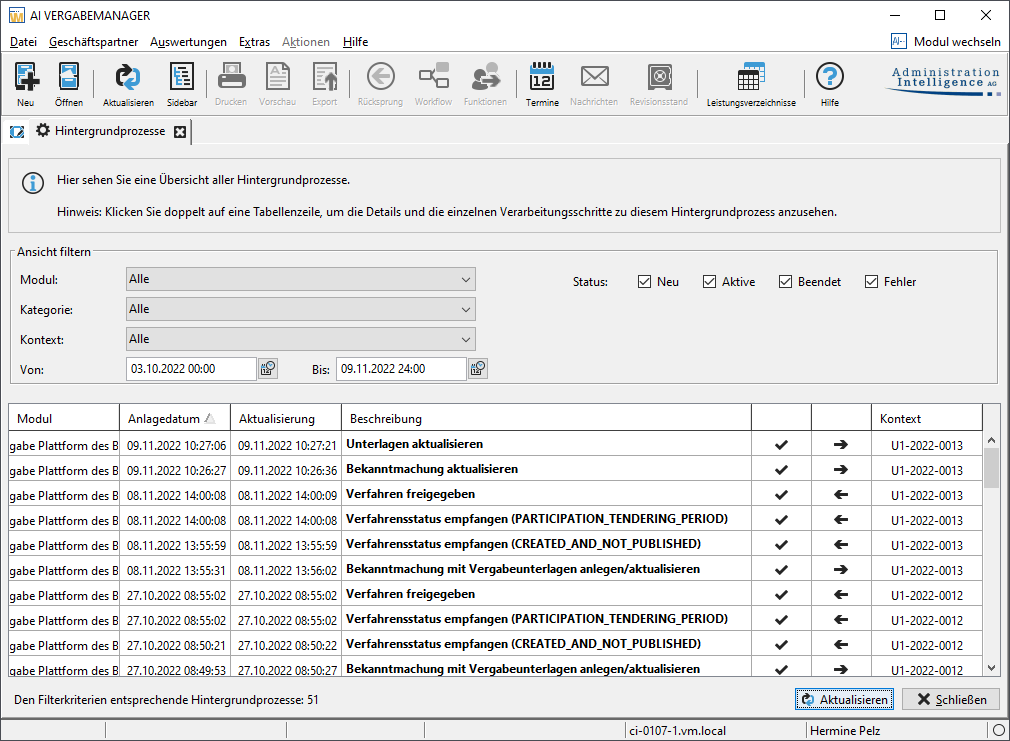The image size is (1010, 741).
Task: Click into the Von date field
Action: (x=191, y=369)
